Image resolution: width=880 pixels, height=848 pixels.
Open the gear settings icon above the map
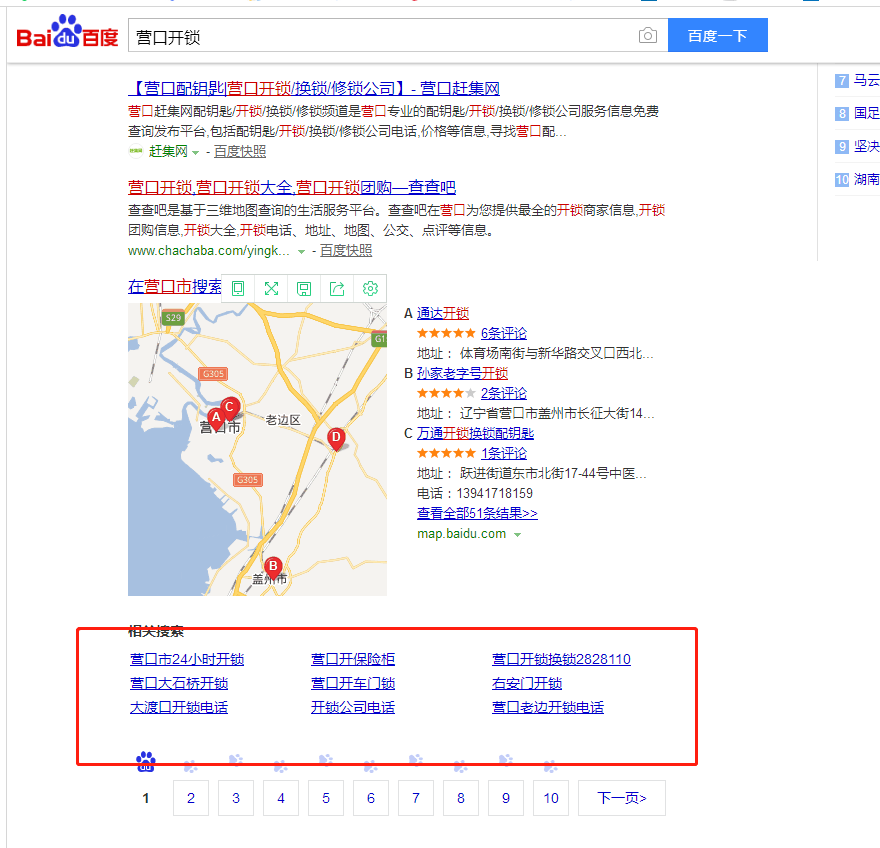370,288
